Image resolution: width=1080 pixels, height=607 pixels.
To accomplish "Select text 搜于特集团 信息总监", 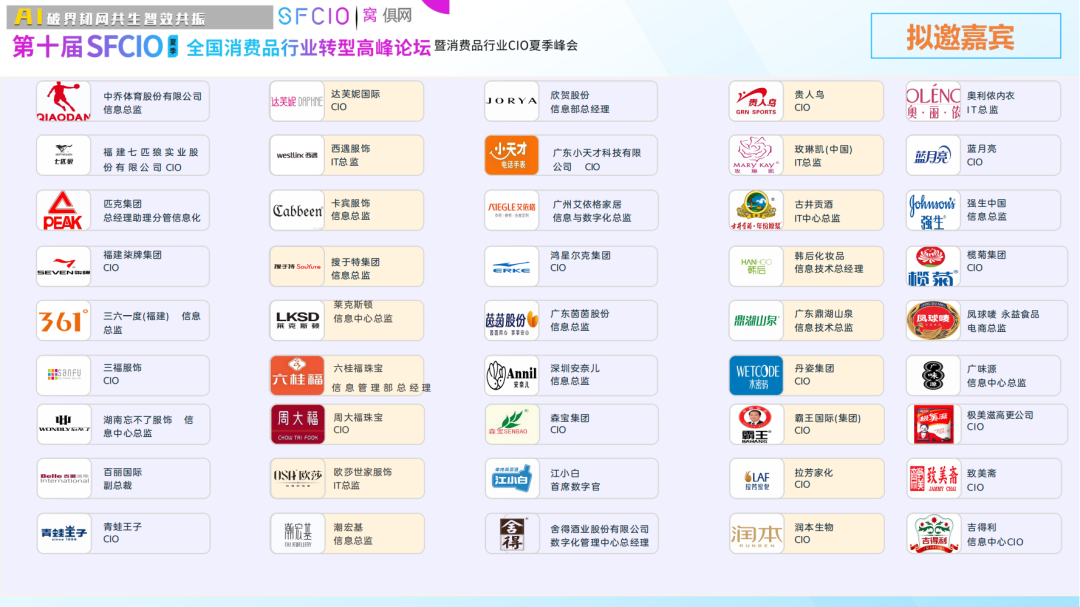I will point(355,269).
